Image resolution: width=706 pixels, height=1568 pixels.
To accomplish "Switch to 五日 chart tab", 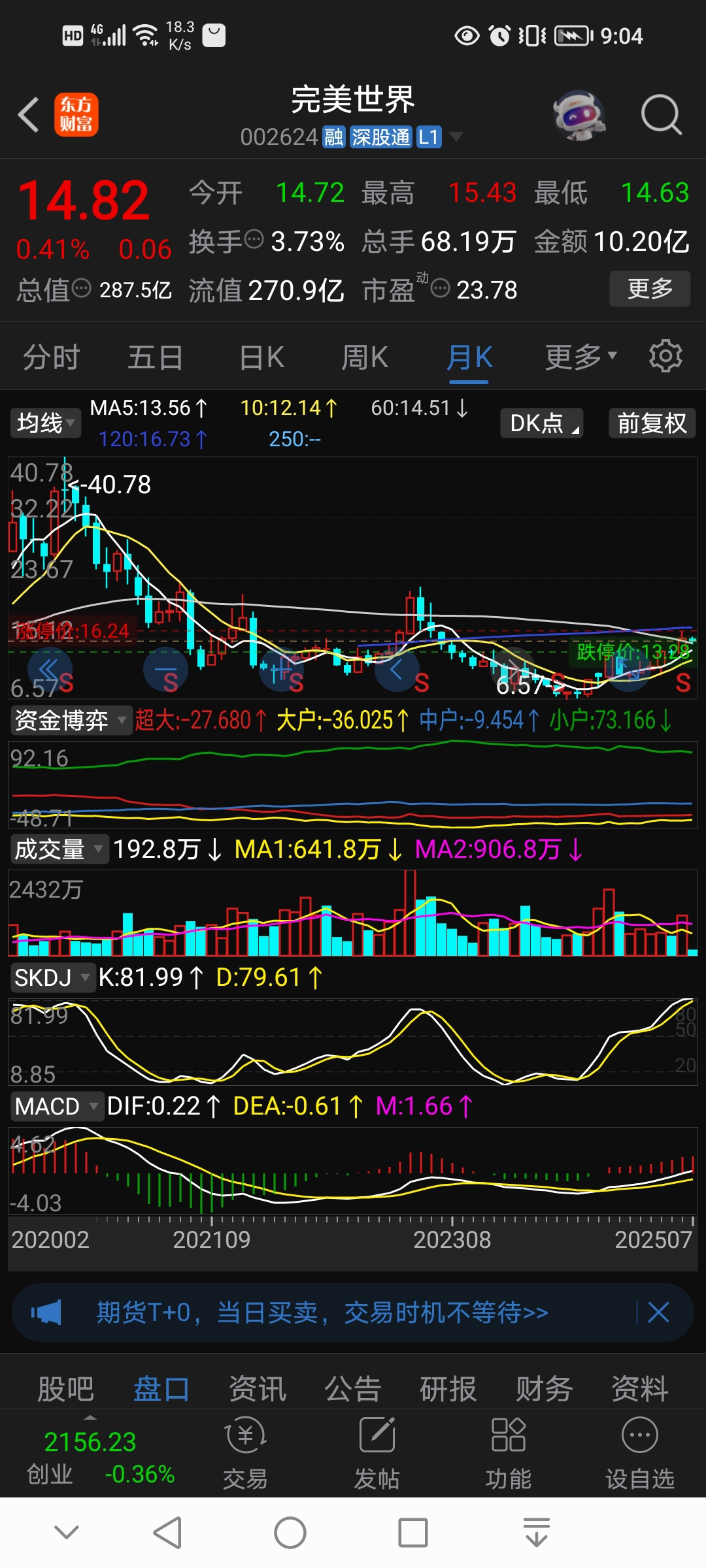I will tap(156, 358).
